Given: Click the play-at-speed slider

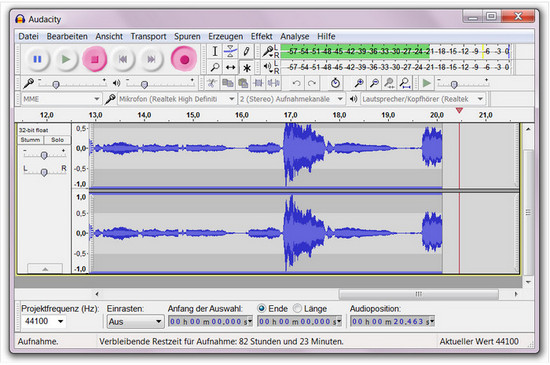Looking at the screenshot, I should tap(463, 84).
